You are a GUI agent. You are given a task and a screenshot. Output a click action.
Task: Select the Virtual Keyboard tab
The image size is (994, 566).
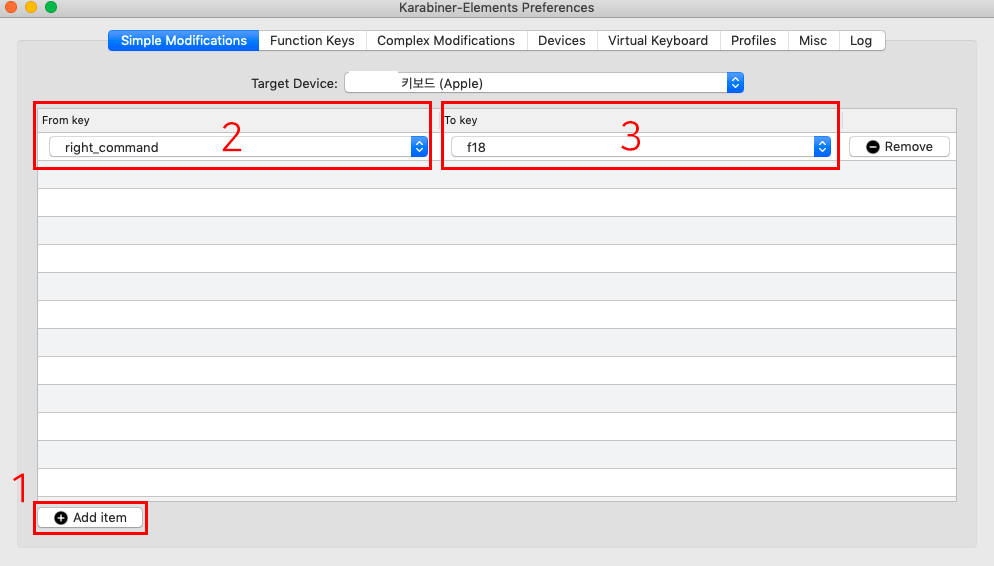tap(658, 41)
